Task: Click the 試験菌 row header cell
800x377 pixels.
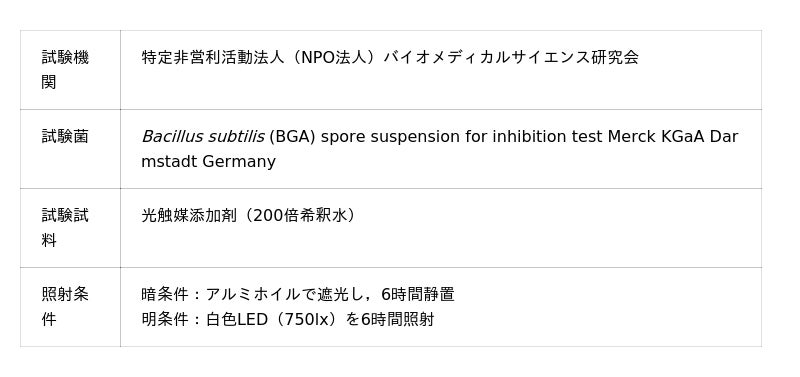Action: click(70, 149)
